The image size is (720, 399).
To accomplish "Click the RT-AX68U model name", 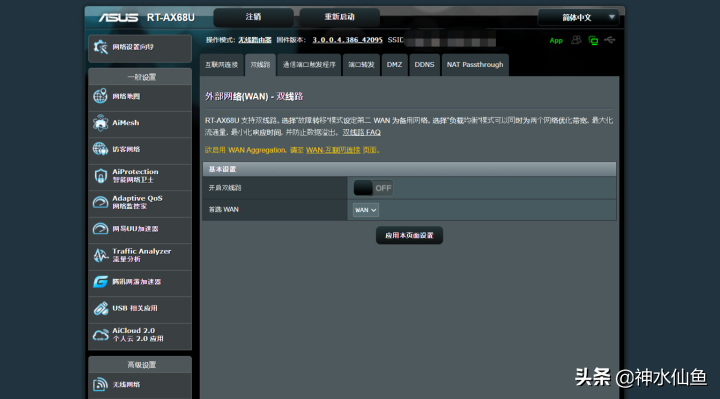I will coord(171,17).
